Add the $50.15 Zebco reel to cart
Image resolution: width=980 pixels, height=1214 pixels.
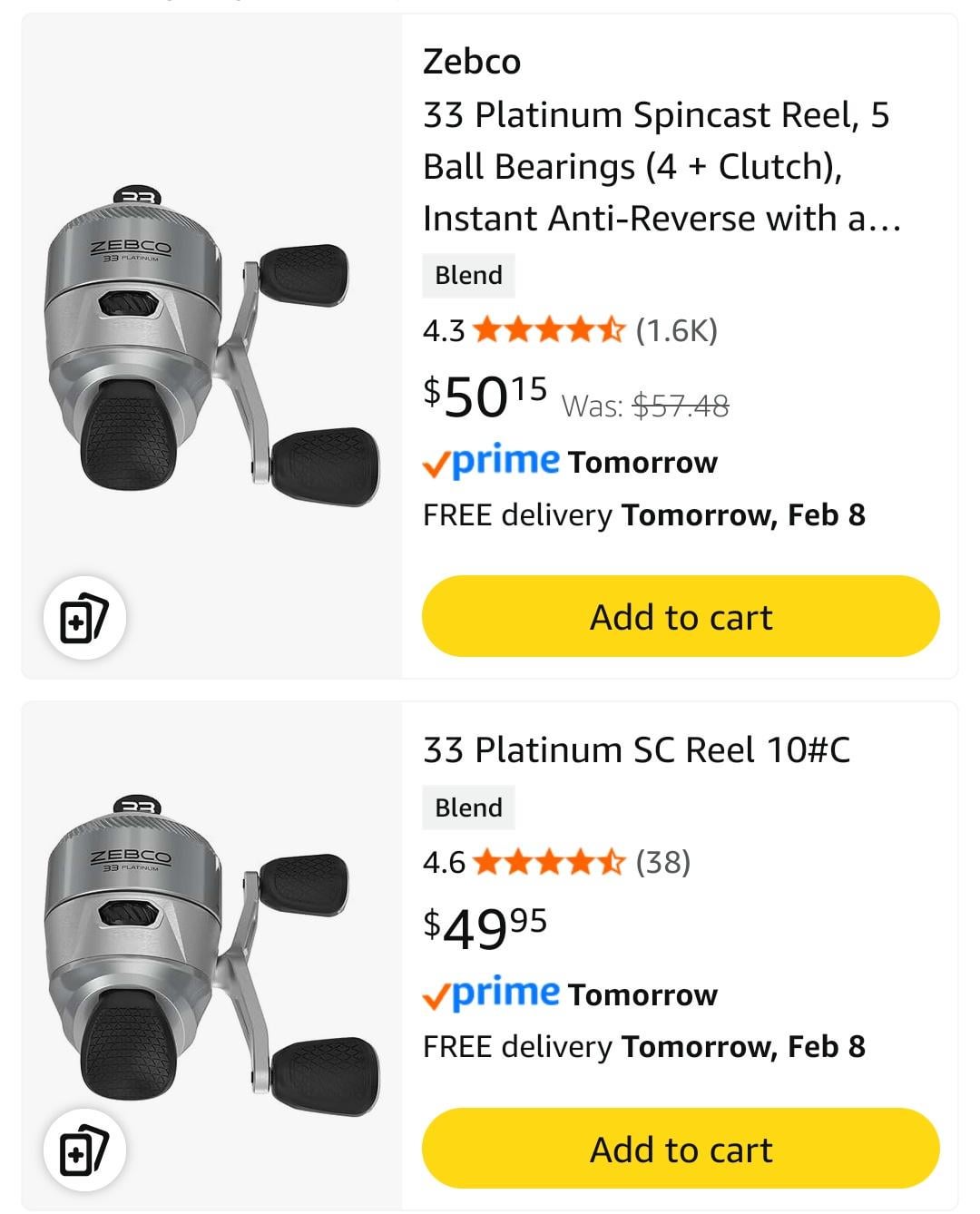[x=681, y=617]
